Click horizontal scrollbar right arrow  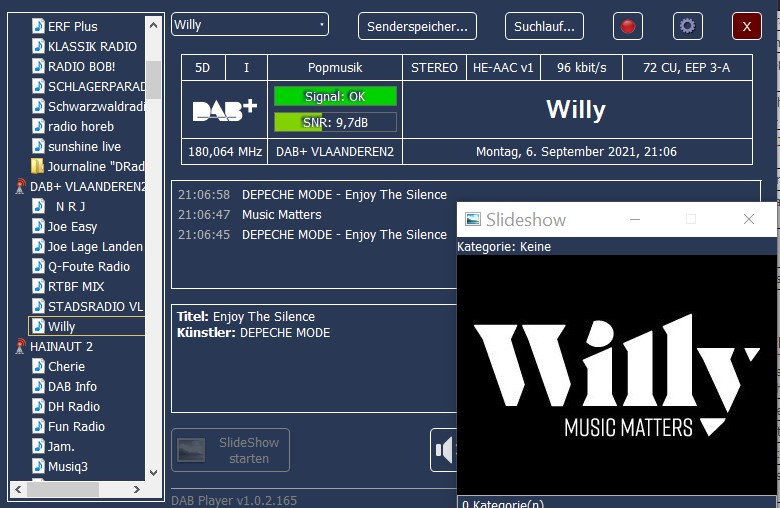(137, 490)
